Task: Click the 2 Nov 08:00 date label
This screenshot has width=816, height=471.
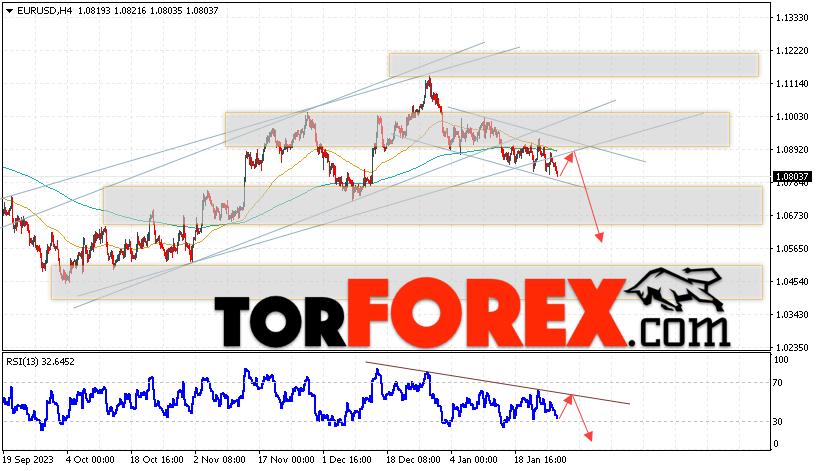Action: coord(219,460)
